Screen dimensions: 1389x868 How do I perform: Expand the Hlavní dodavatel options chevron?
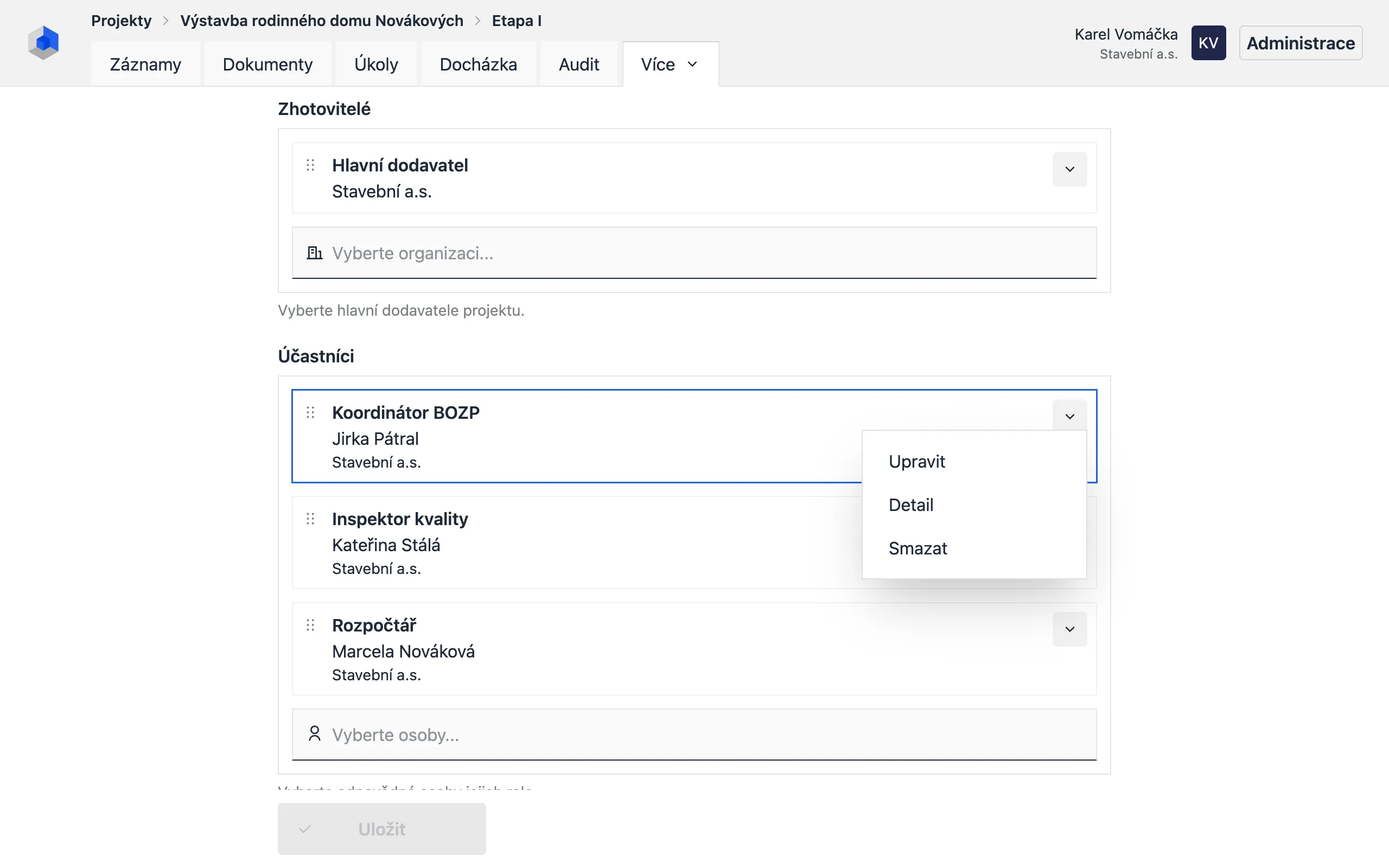tap(1069, 169)
